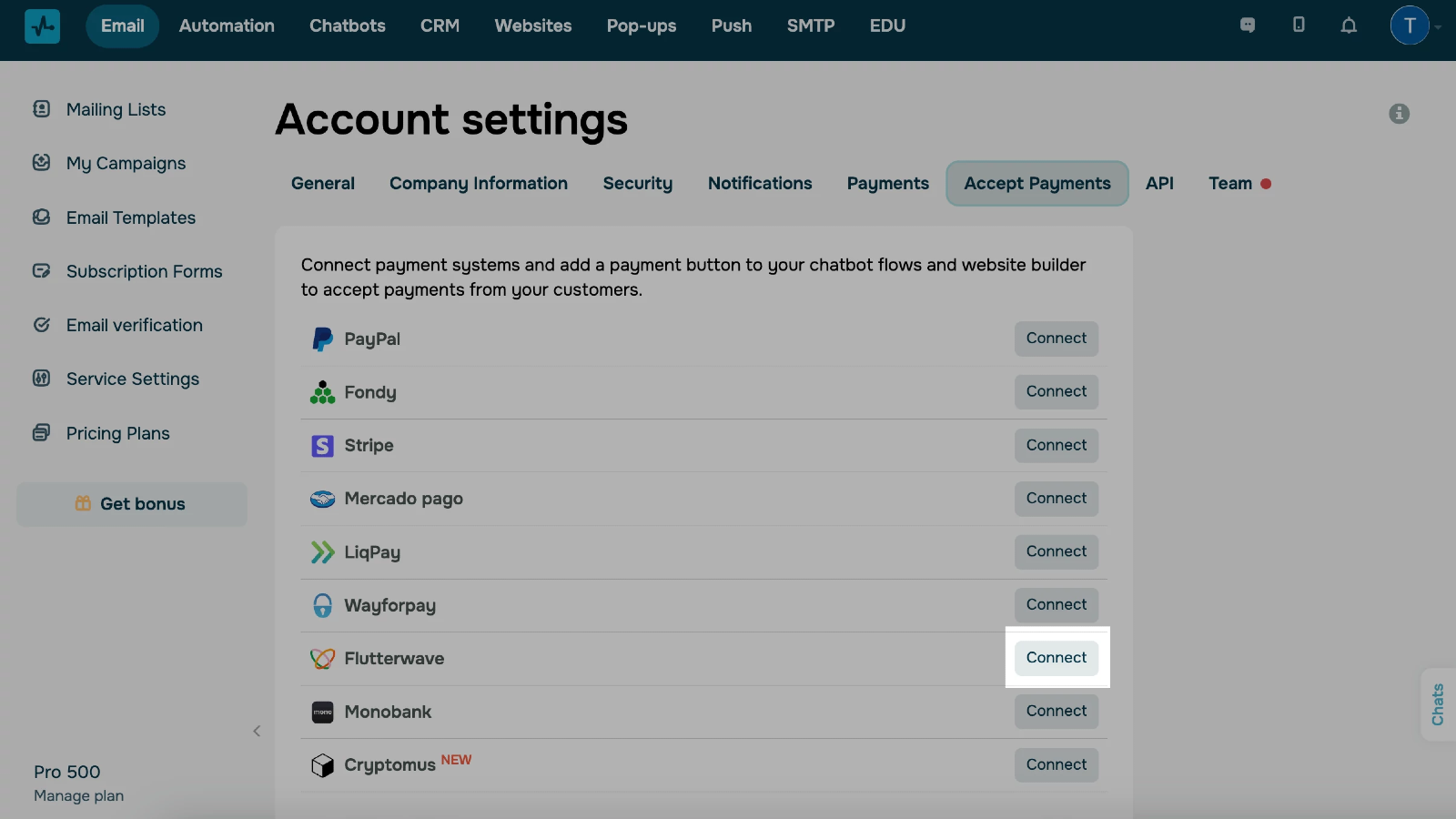This screenshot has height=819, width=1456.
Task: Click the info icon beside Account settings
Action: point(1399,114)
